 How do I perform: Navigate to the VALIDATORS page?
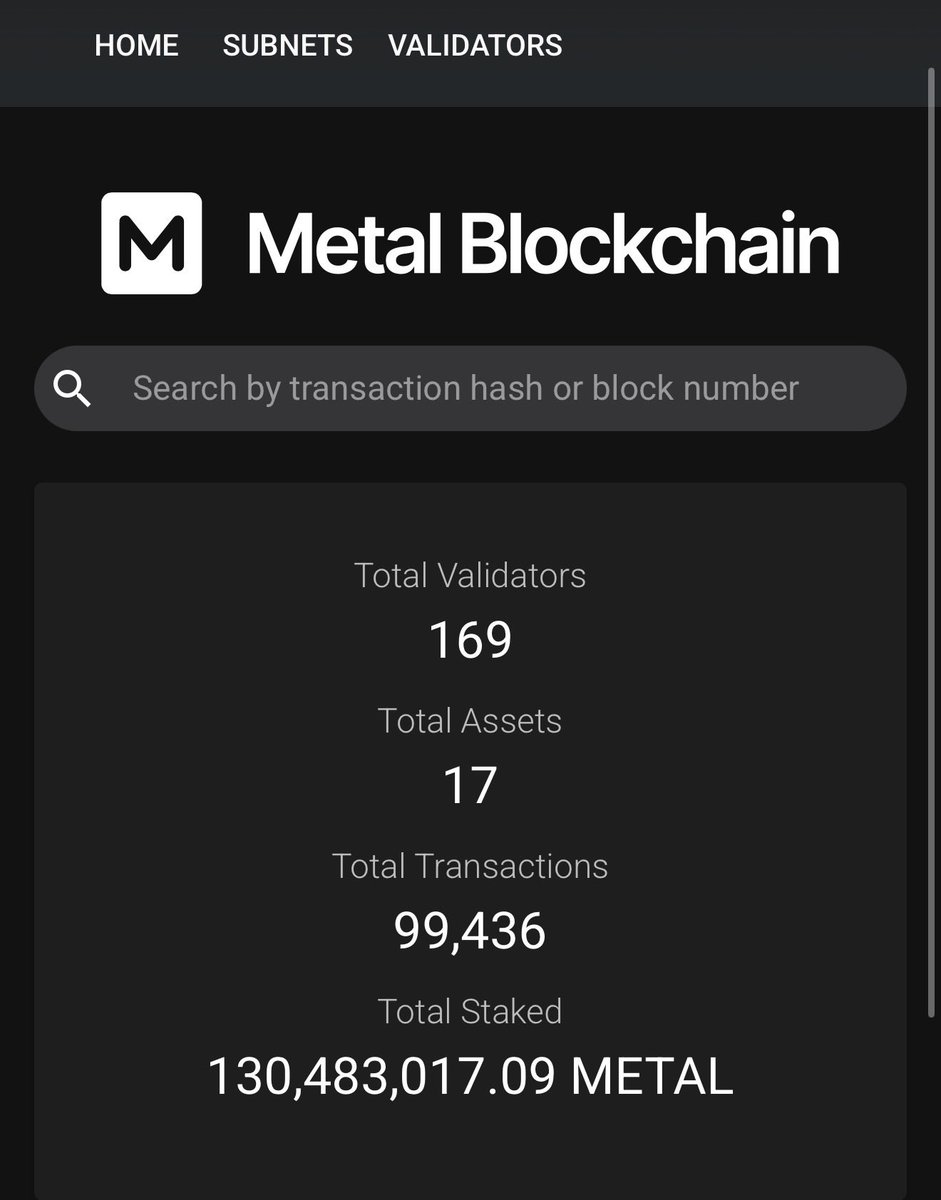tap(475, 46)
